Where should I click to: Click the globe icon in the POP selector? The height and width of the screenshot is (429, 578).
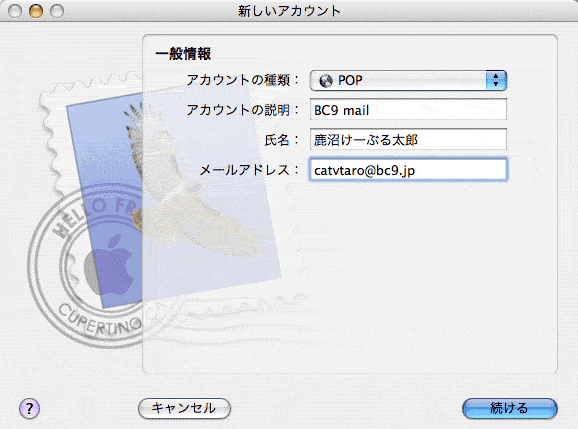click(325, 81)
